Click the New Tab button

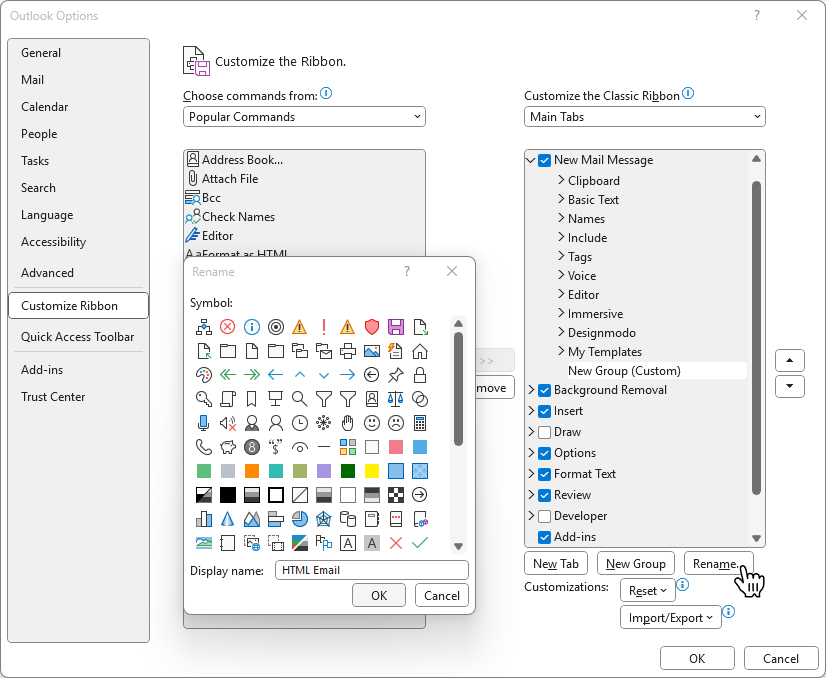556,564
